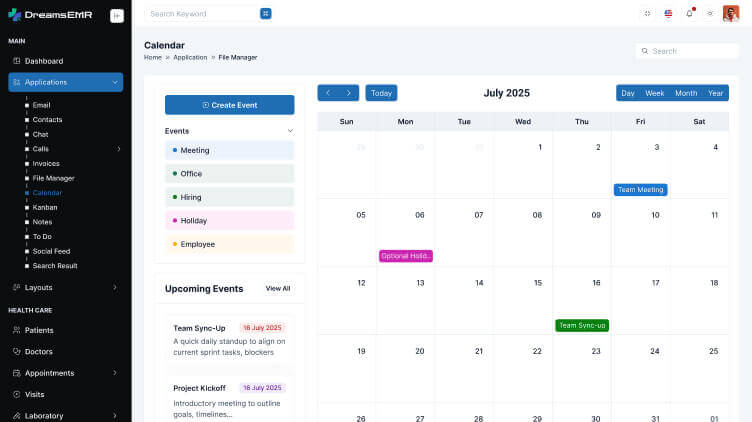752x422 pixels.
Task: Click the Patients sidebar icon
Action: coord(16,330)
